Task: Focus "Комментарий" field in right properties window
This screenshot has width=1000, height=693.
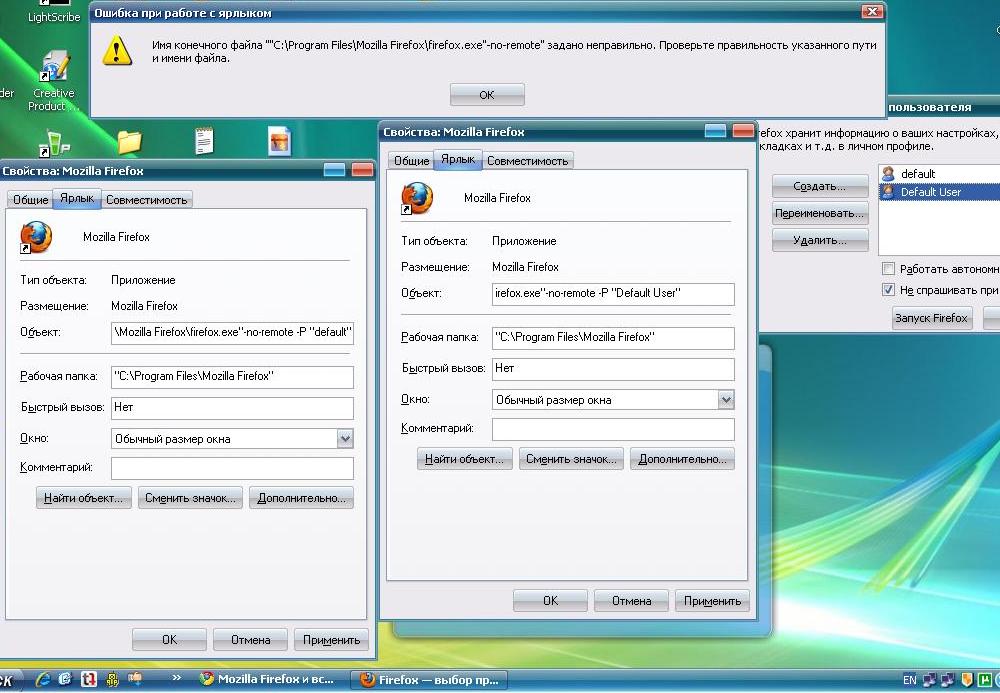Action: [613, 429]
